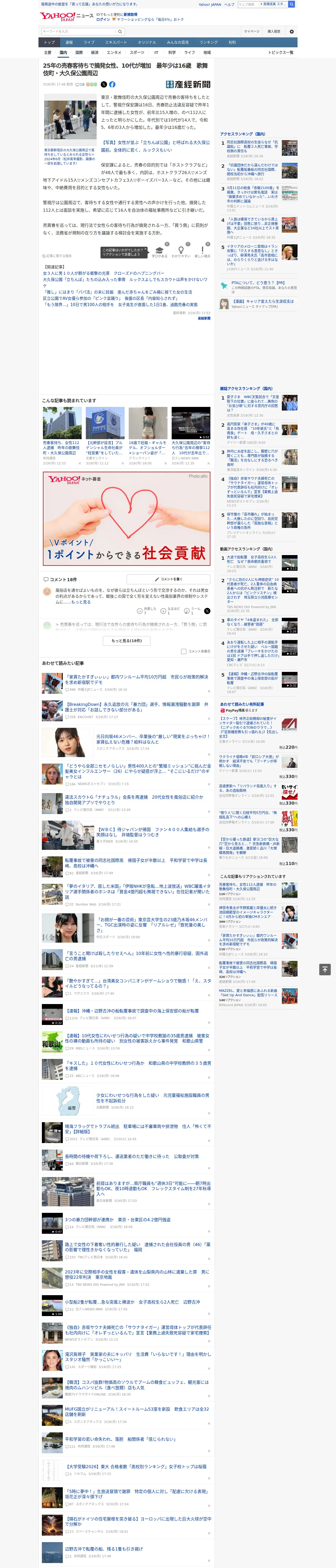This screenshot has height=1568, width=336.
Task: Expand first comment with もっと見る link
Action: pyautogui.click(x=81, y=602)
